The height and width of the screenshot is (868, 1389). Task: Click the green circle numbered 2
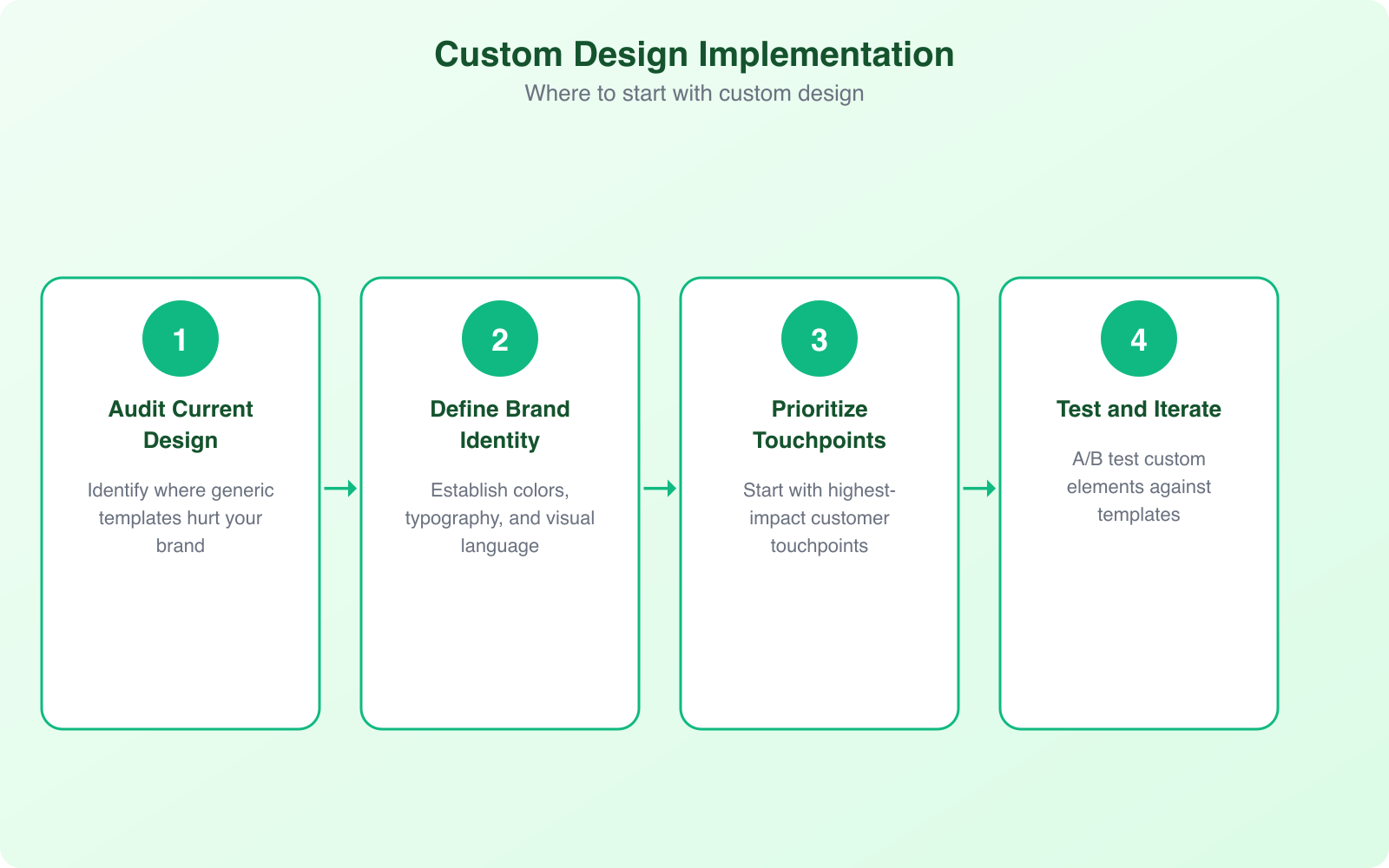[499, 338]
